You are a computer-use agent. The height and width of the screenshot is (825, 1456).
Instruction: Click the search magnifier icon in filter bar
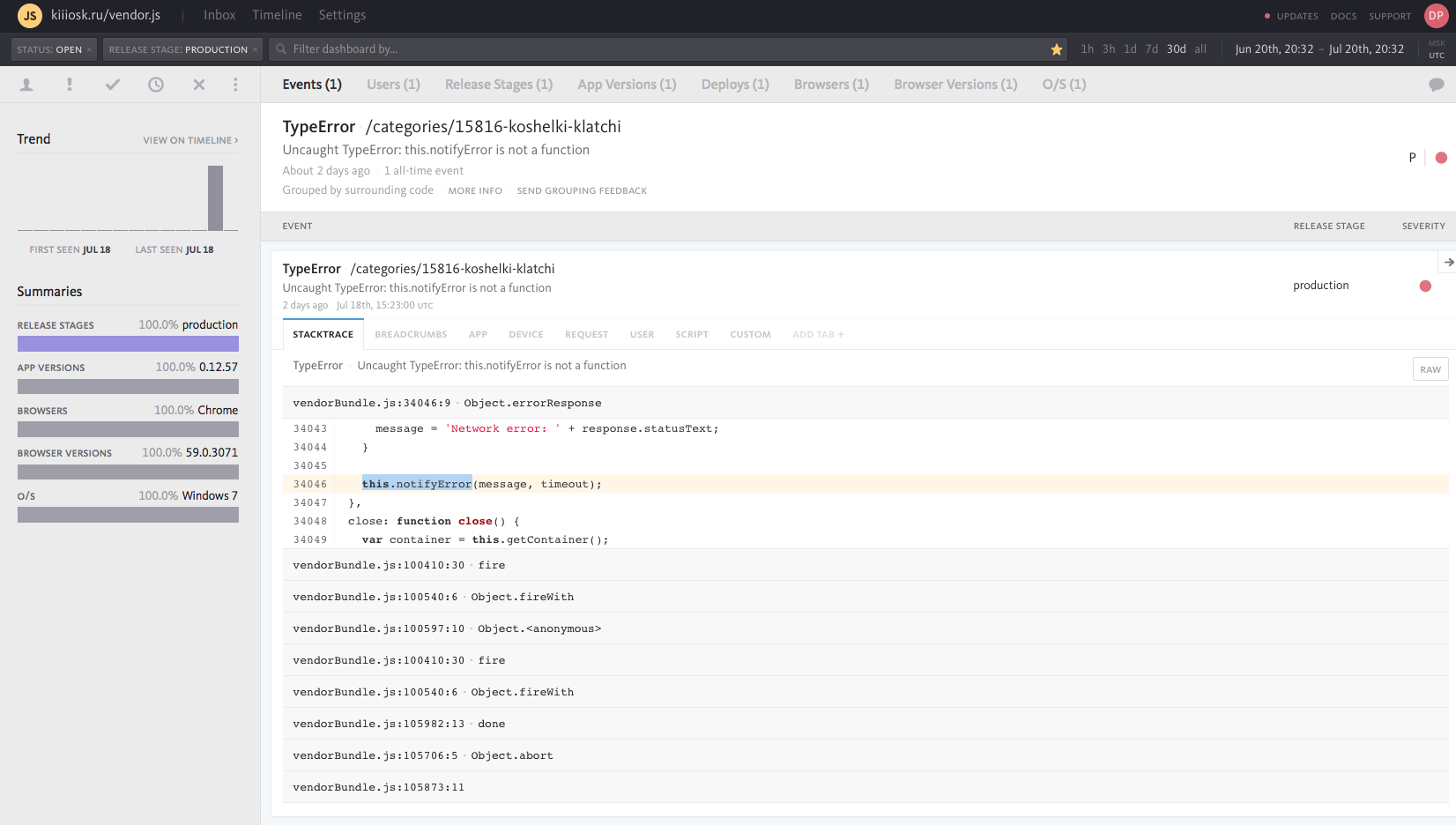(281, 49)
